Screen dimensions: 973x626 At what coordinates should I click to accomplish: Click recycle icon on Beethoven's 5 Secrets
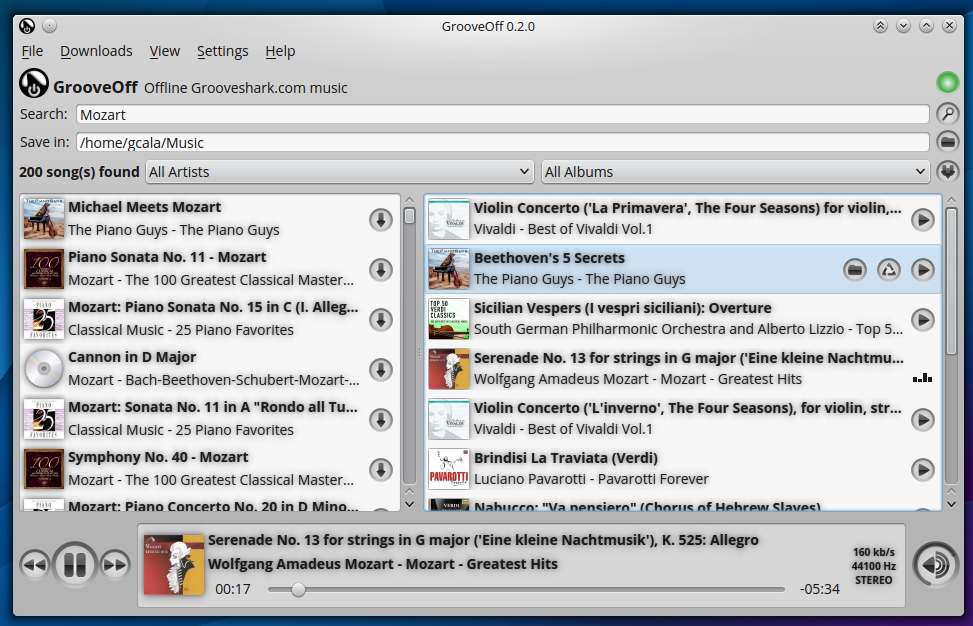[889, 270]
